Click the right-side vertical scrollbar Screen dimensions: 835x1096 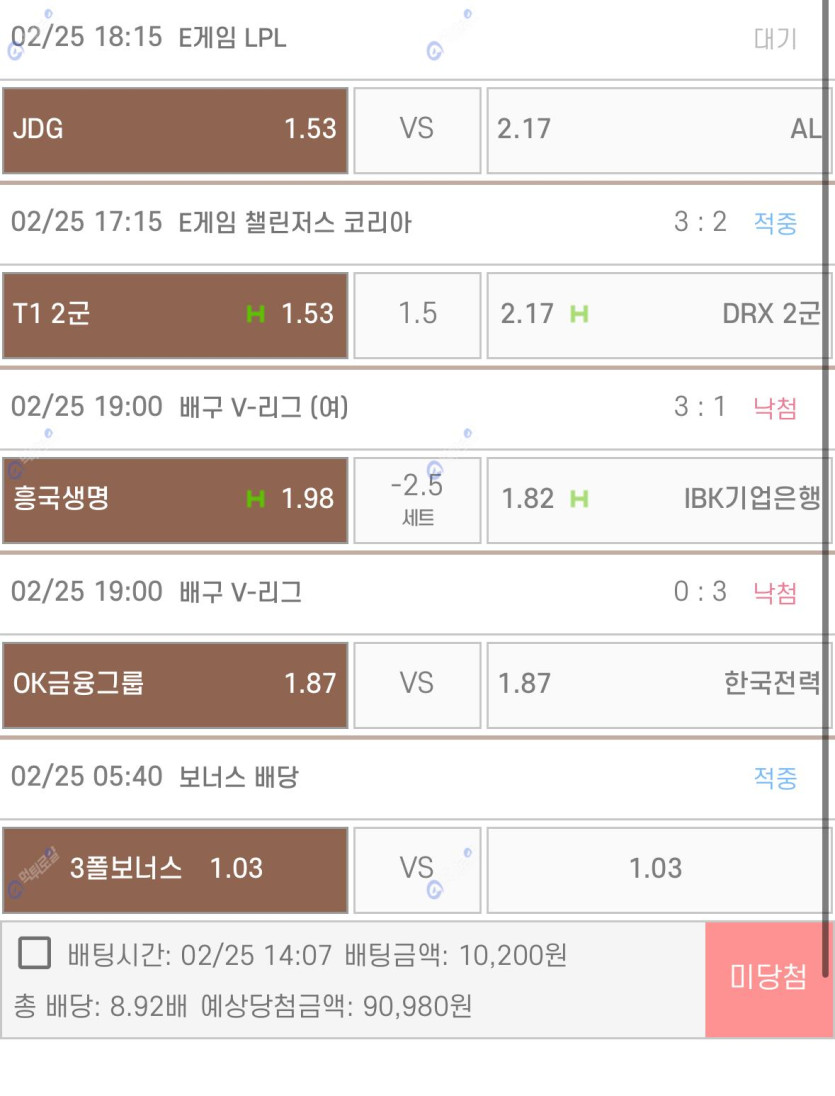(826, 489)
